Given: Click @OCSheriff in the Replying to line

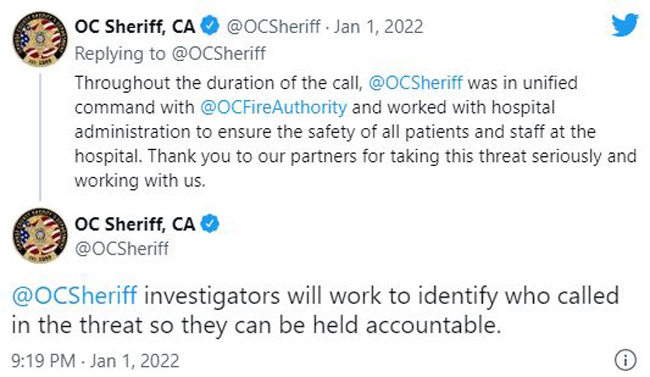Looking at the screenshot, I should [x=218, y=54].
